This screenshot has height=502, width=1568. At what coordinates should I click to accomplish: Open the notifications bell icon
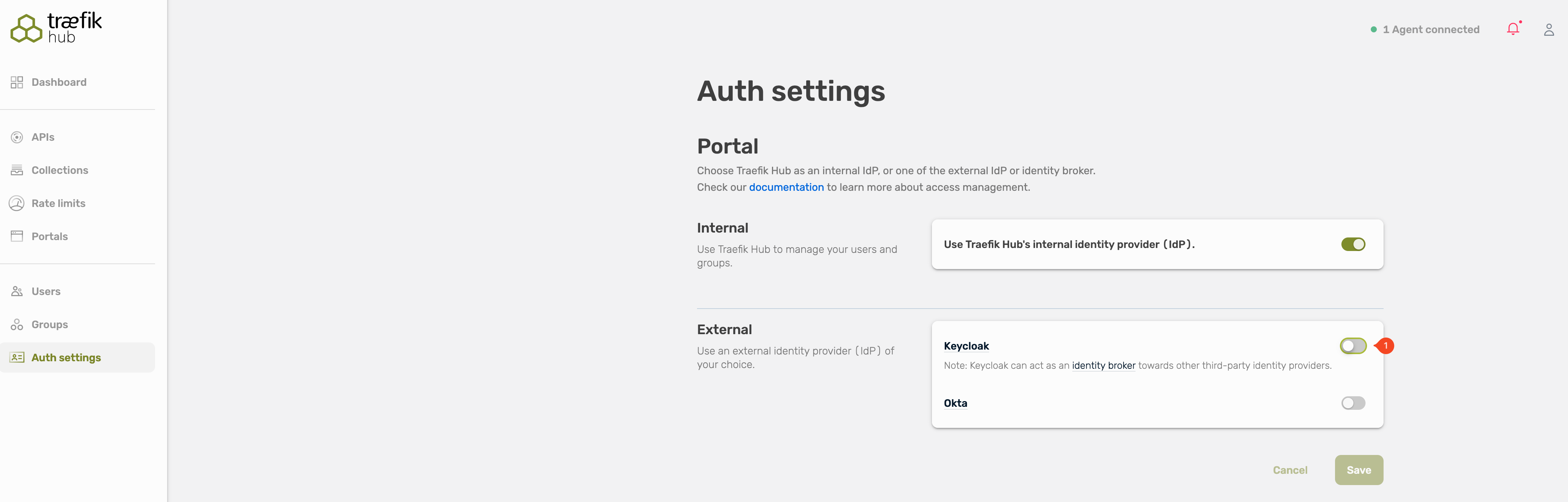1513,29
